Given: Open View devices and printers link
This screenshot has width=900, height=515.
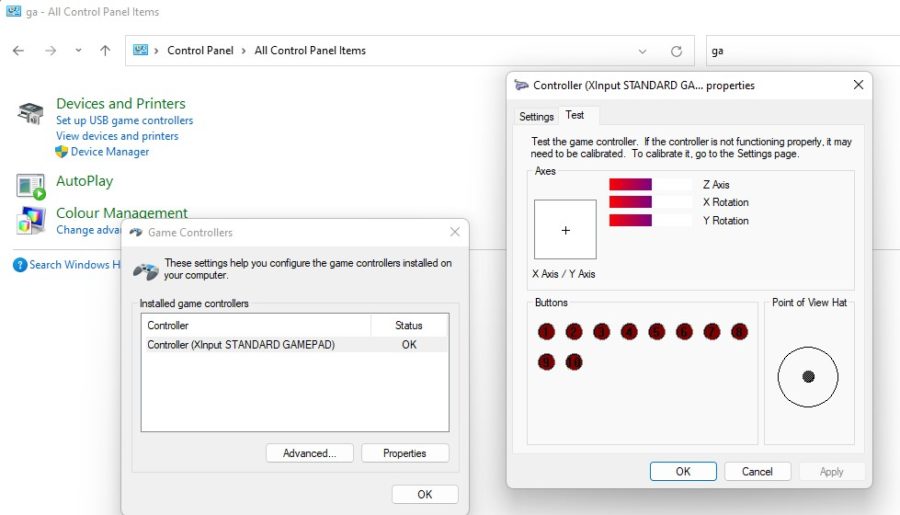Looking at the screenshot, I should click(x=117, y=136).
